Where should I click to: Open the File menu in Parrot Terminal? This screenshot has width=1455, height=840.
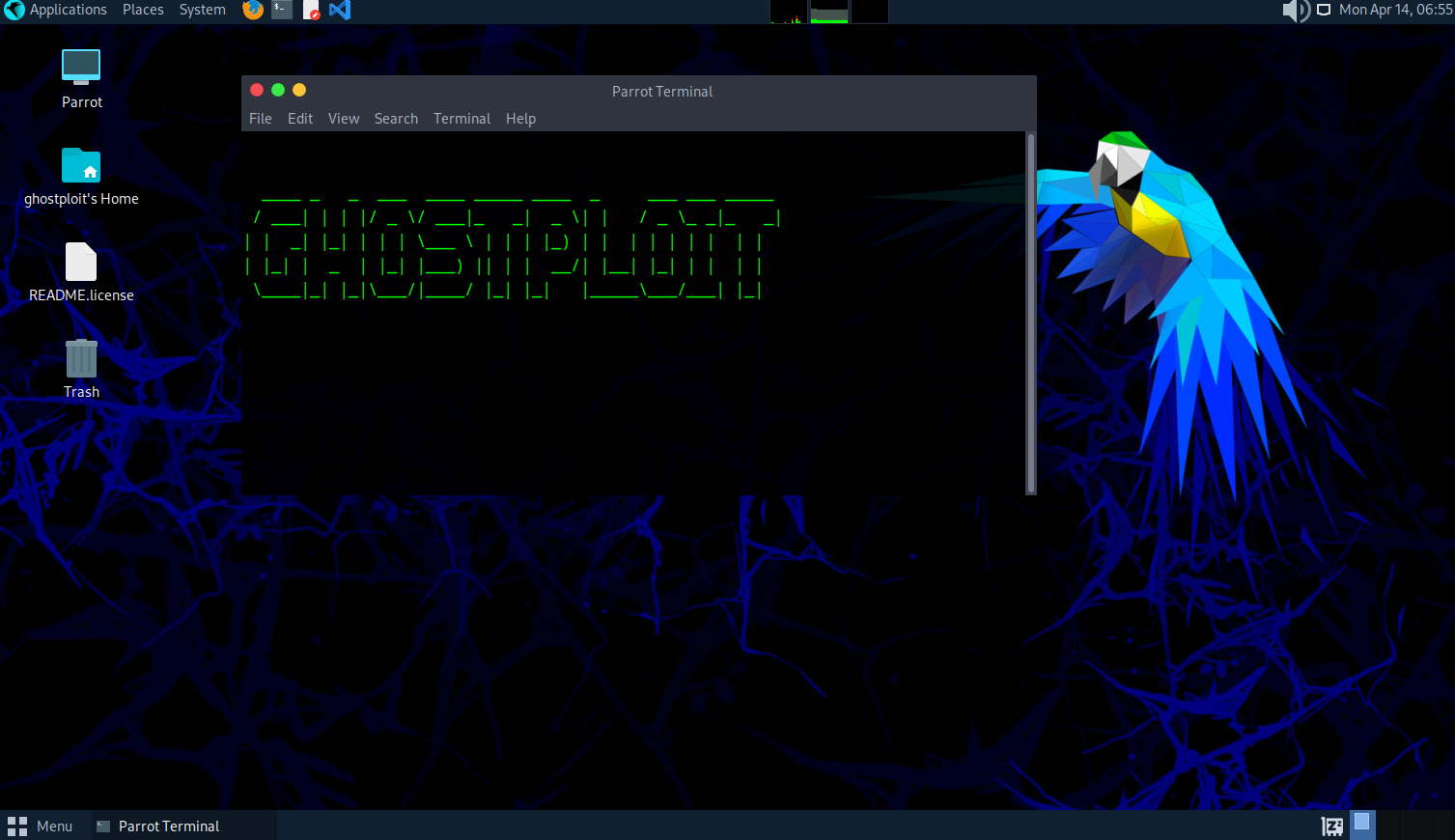tap(261, 119)
